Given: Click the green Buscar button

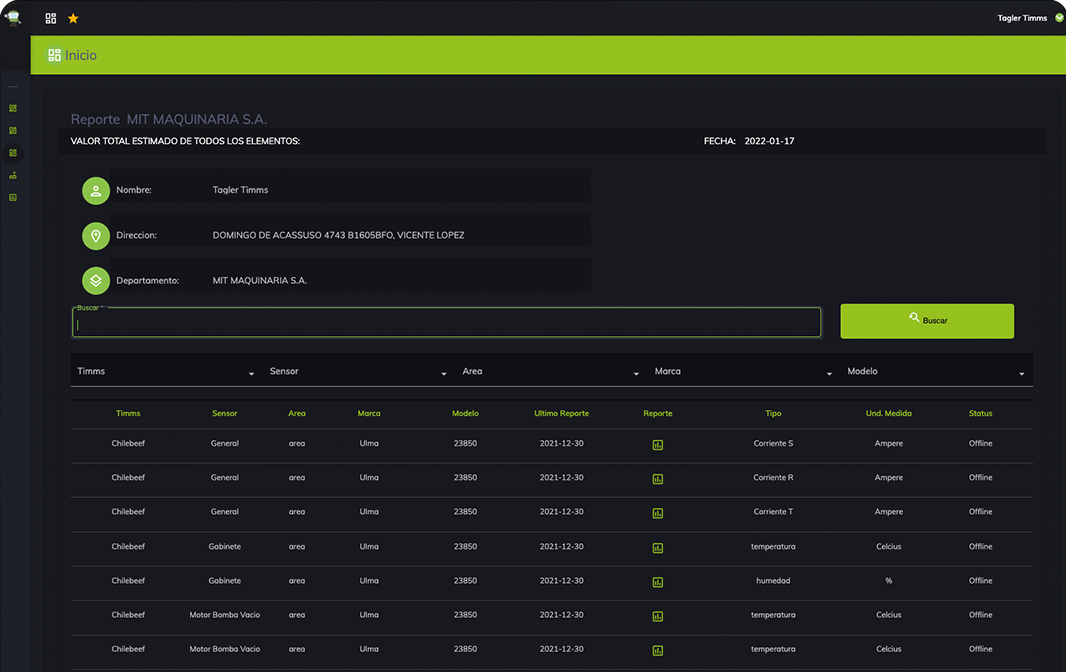Looking at the screenshot, I should [x=927, y=321].
